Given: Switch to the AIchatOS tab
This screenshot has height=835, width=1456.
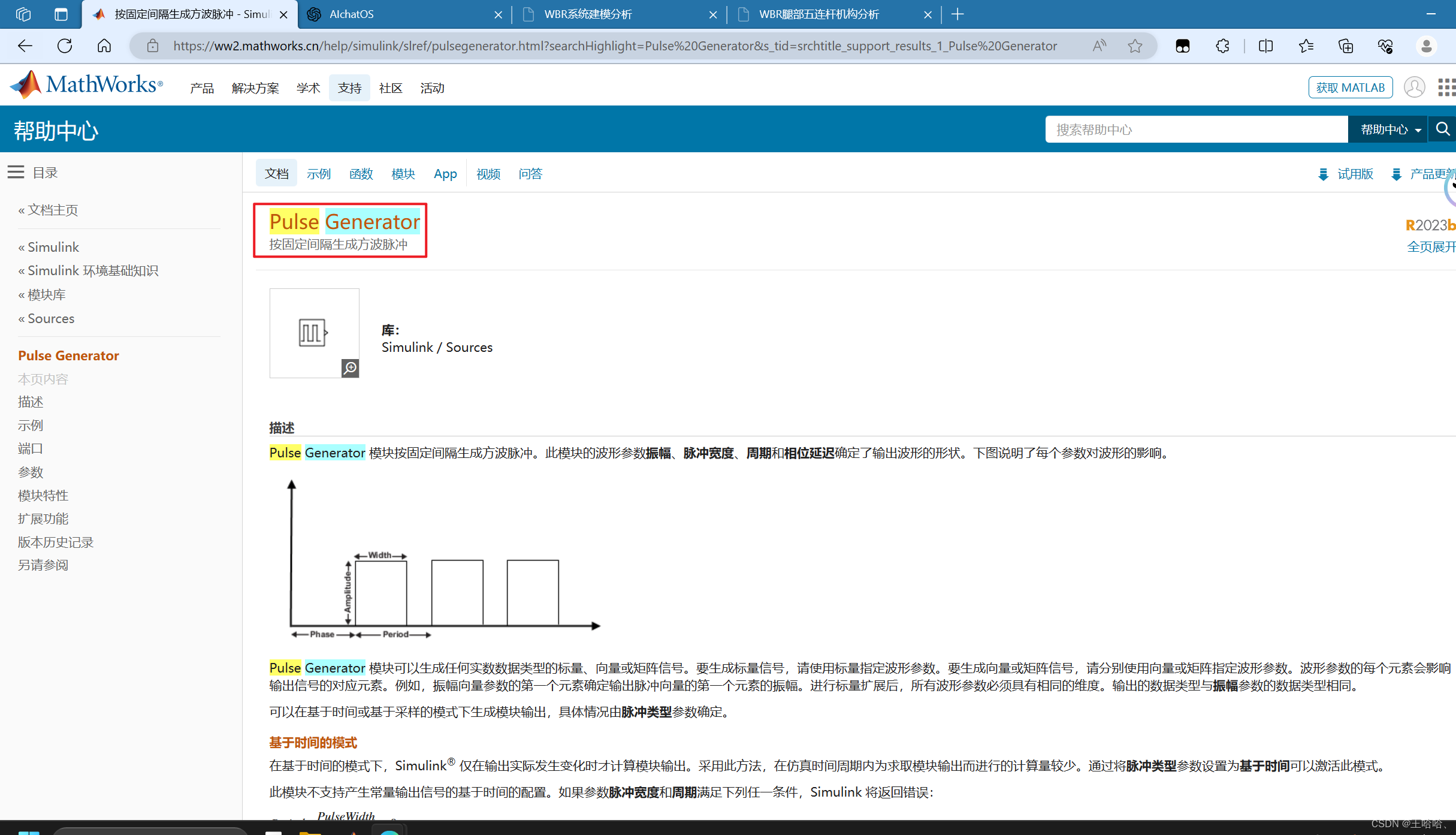Looking at the screenshot, I should pyautogui.click(x=404, y=14).
